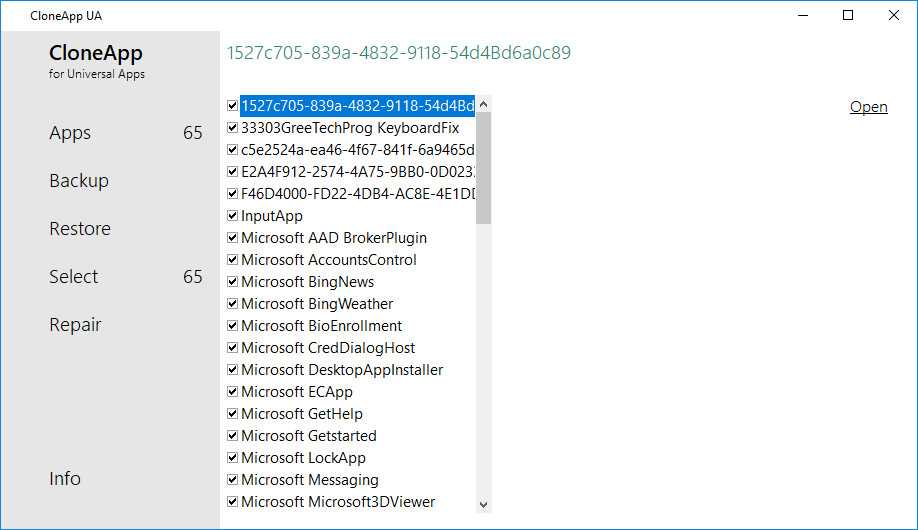The image size is (918, 530).
Task: Click the list scroll up arrow
Action: click(484, 104)
